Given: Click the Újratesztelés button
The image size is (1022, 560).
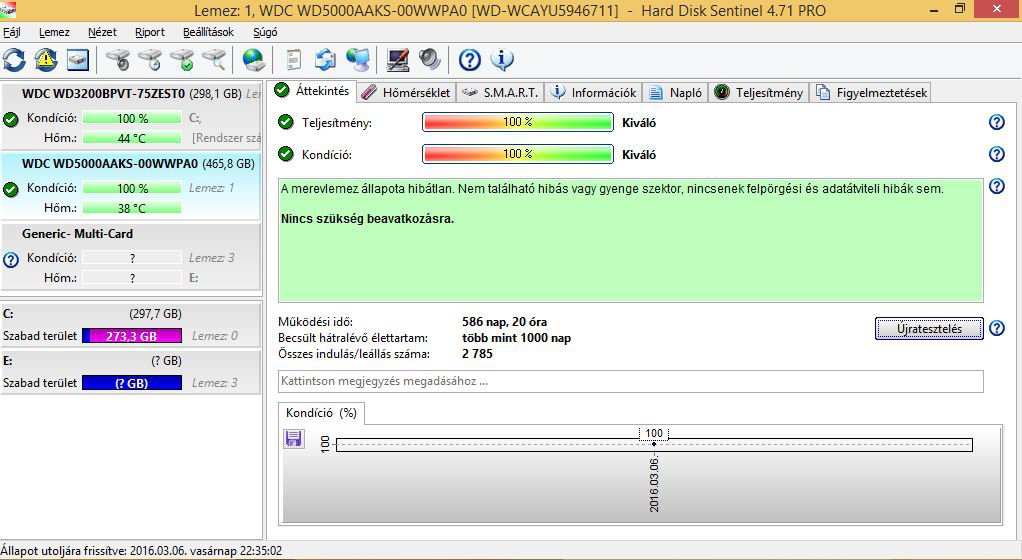Looking at the screenshot, I should point(929,329).
